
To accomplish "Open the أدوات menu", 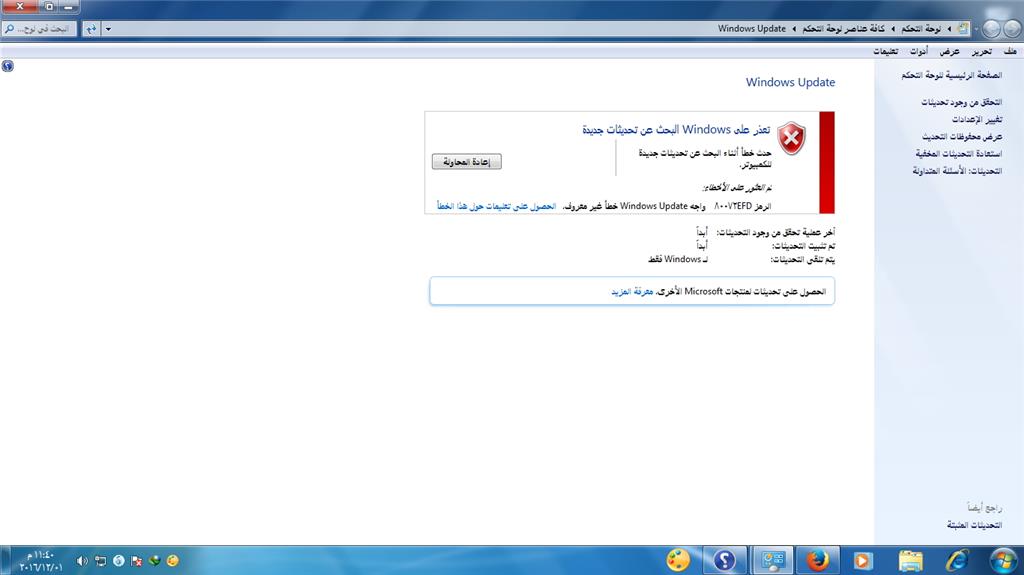I will click(919, 51).
